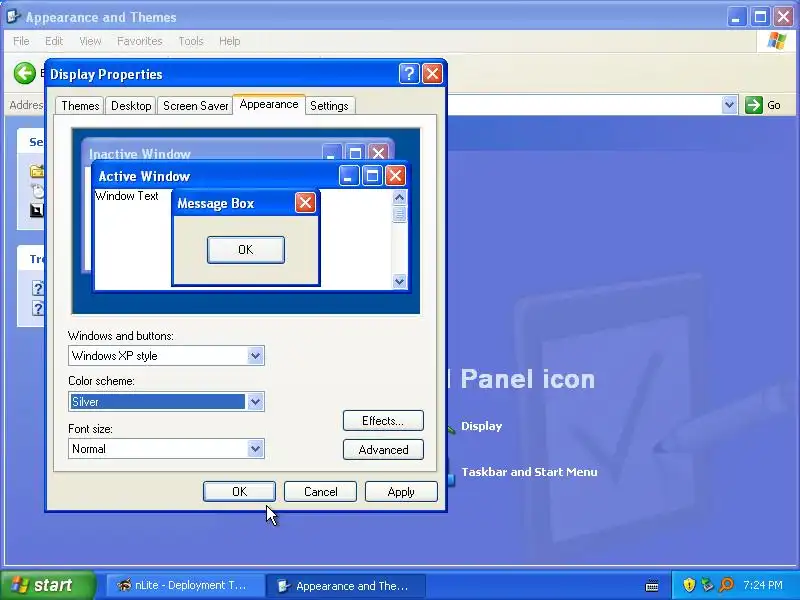The width and height of the screenshot is (800, 600).
Task: Click the Active Window preview close icon
Action: click(x=395, y=176)
